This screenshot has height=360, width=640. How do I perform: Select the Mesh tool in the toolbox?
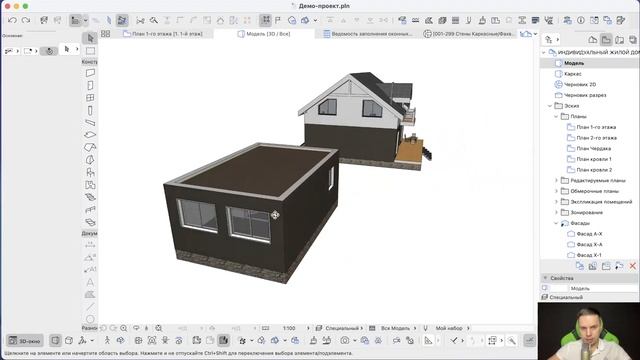[x=90, y=222]
